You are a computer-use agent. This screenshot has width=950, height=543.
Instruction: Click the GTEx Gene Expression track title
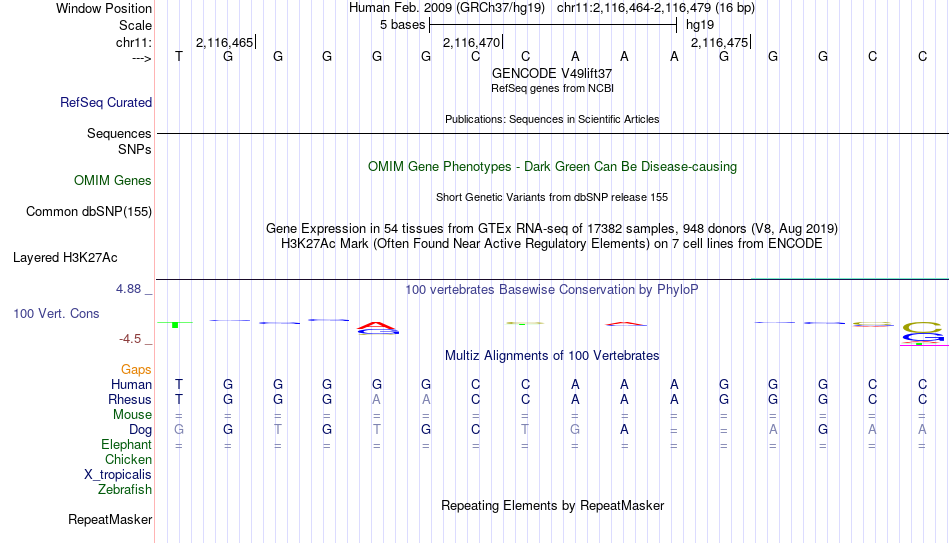pos(552,228)
